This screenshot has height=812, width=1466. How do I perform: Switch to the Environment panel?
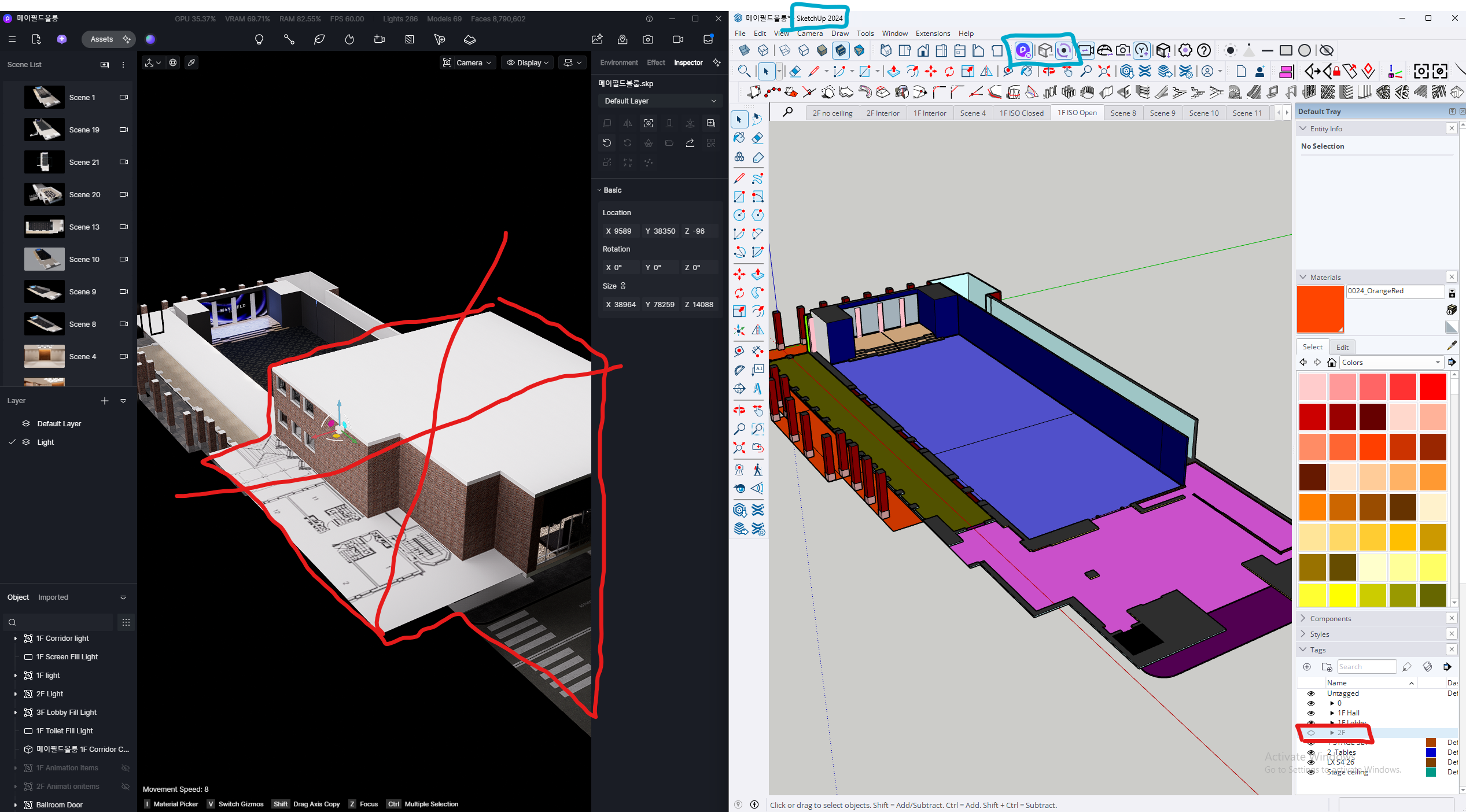click(x=618, y=62)
